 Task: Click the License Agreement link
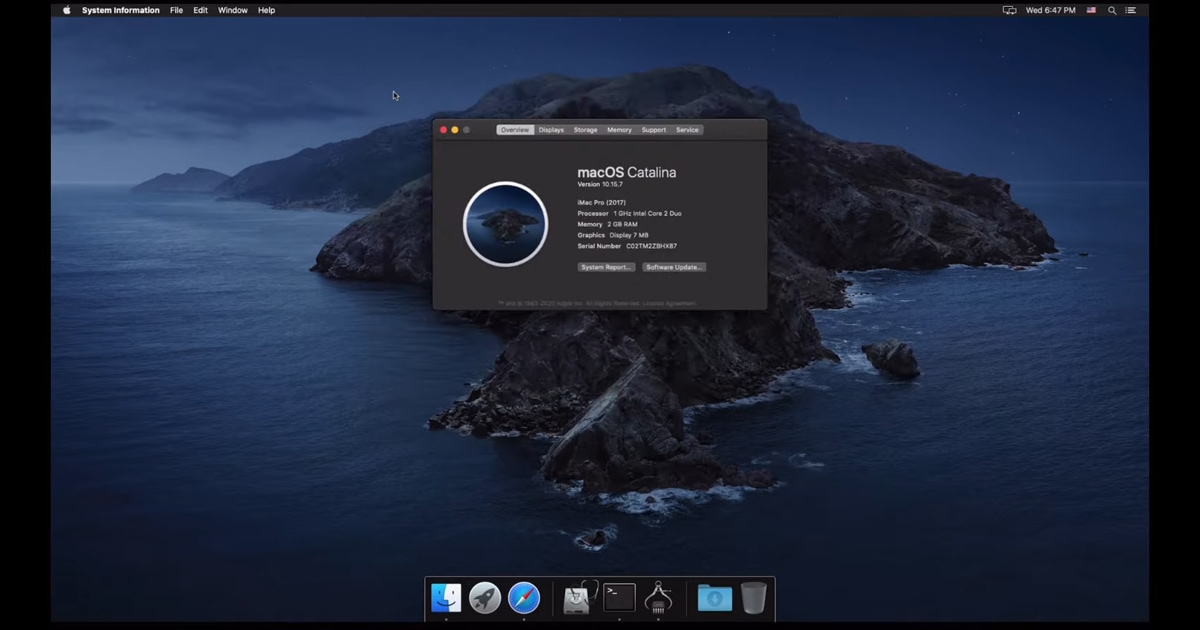(669, 303)
